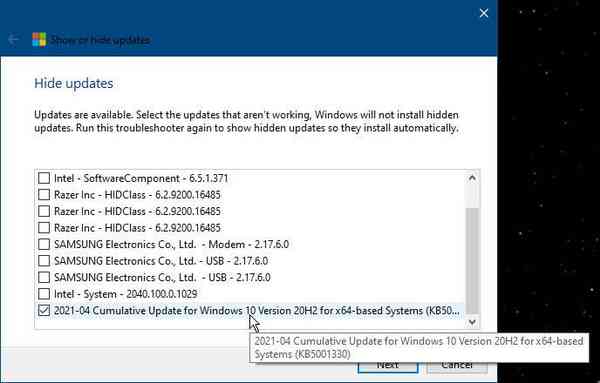Select the Intel - System - 2040.100.0.1029 text
600x383 pixels.
point(126,294)
